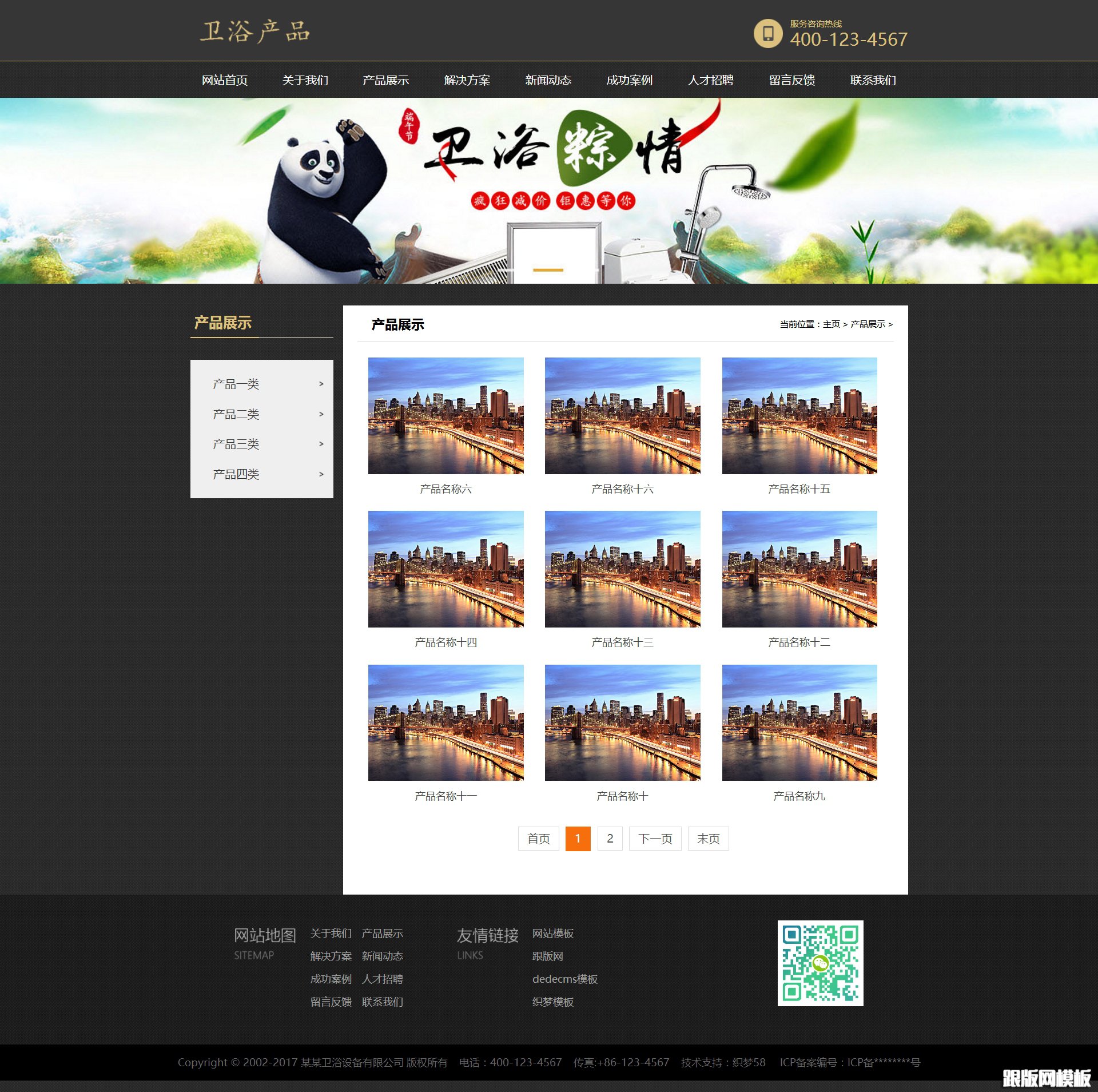
Task: Click 人才招聘 in footer sitemap
Action: (x=382, y=979)
